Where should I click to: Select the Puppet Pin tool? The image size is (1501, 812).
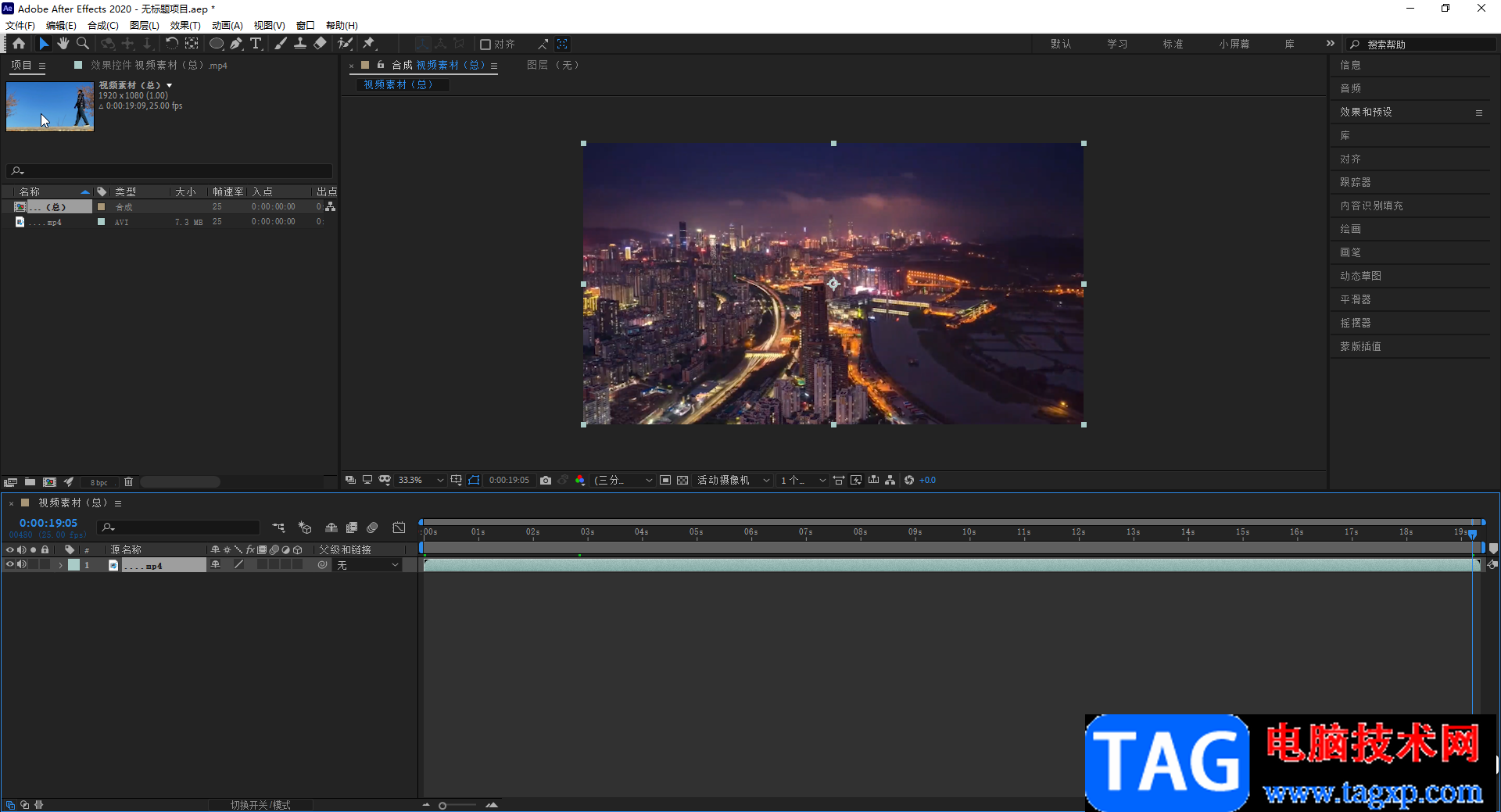pyautogui.click(x=369, y=44)
